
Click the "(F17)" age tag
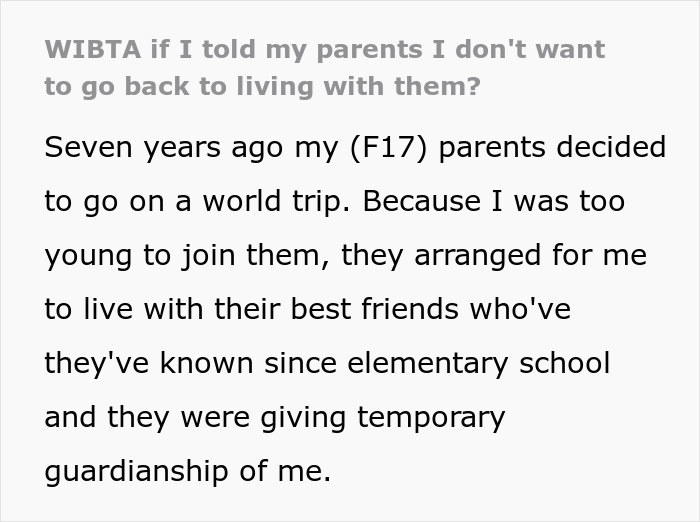click(x=387, y=148)
